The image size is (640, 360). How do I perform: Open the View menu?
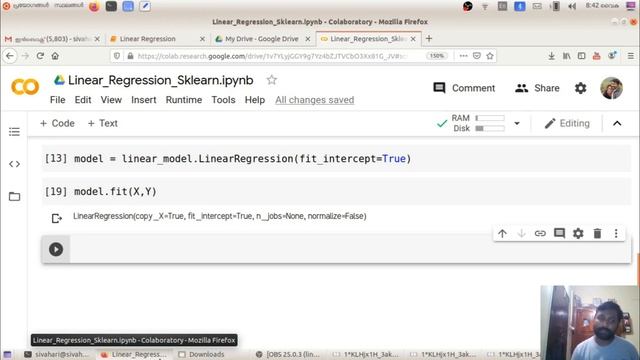(111, 100)
